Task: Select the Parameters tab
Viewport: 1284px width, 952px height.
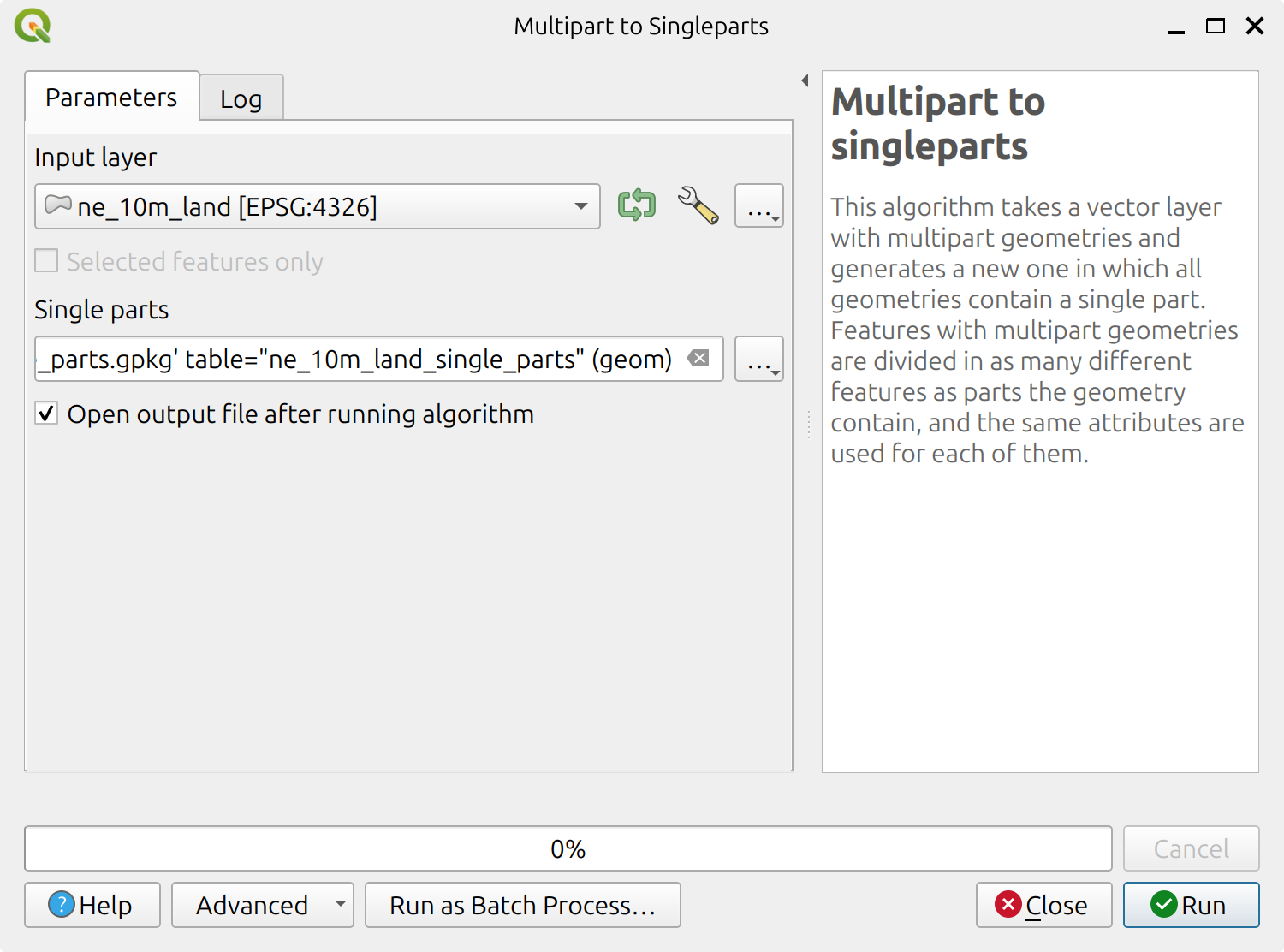Action: tap(111, 98)
